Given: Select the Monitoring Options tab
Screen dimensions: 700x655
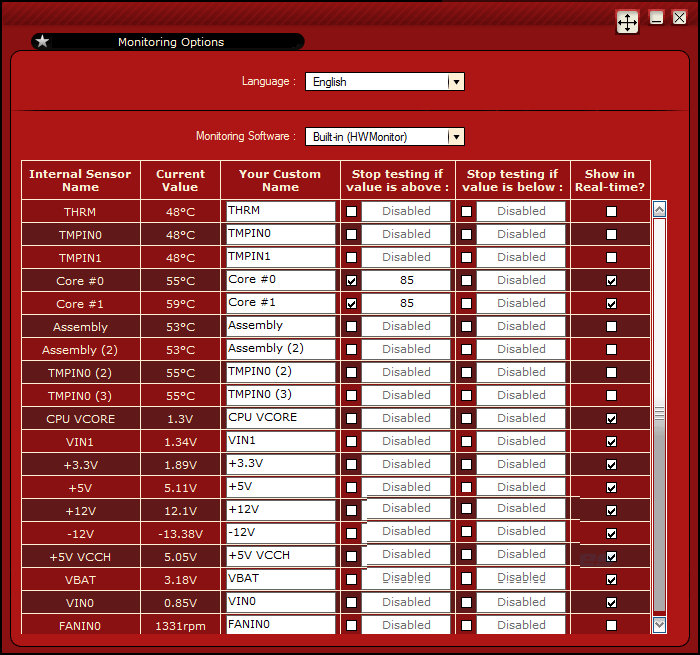Looking at the screenshot, I should [x=170, y=42].
